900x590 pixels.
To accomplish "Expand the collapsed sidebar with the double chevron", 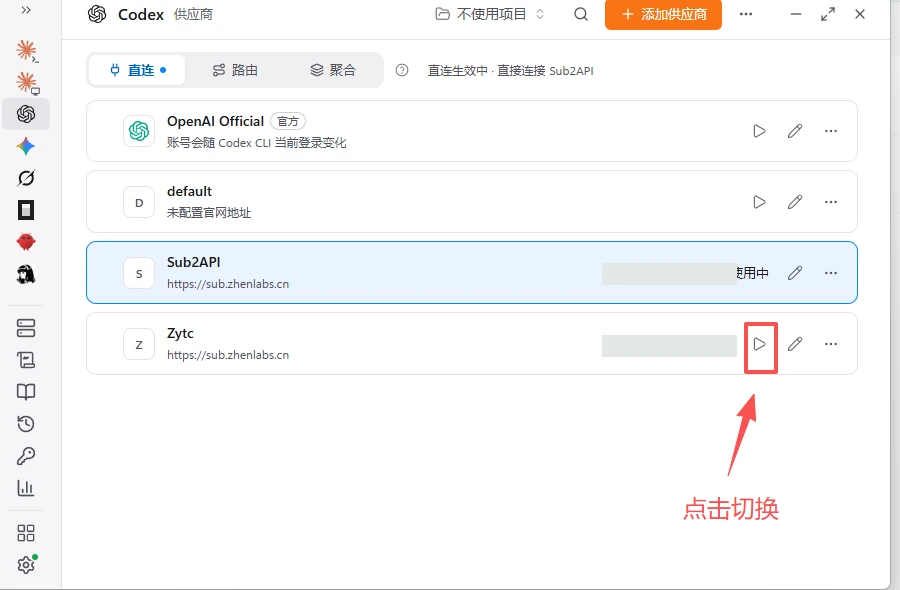I will click(26, 10).
